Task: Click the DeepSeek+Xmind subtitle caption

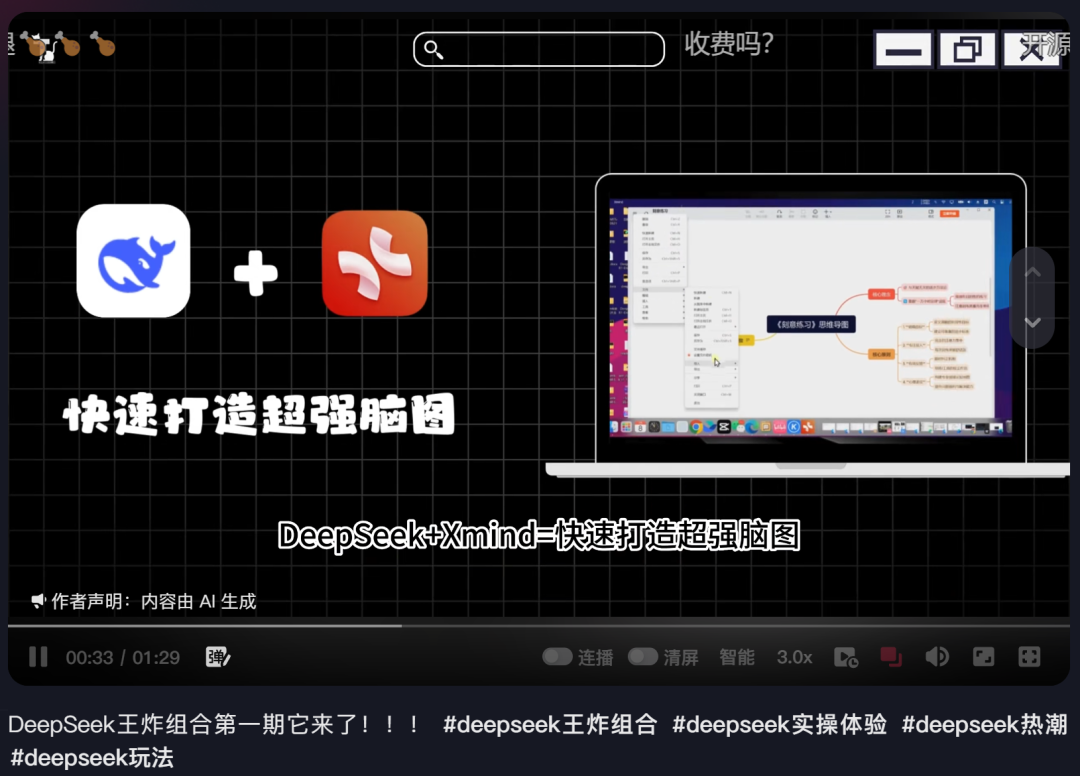Action: point(539,536)
